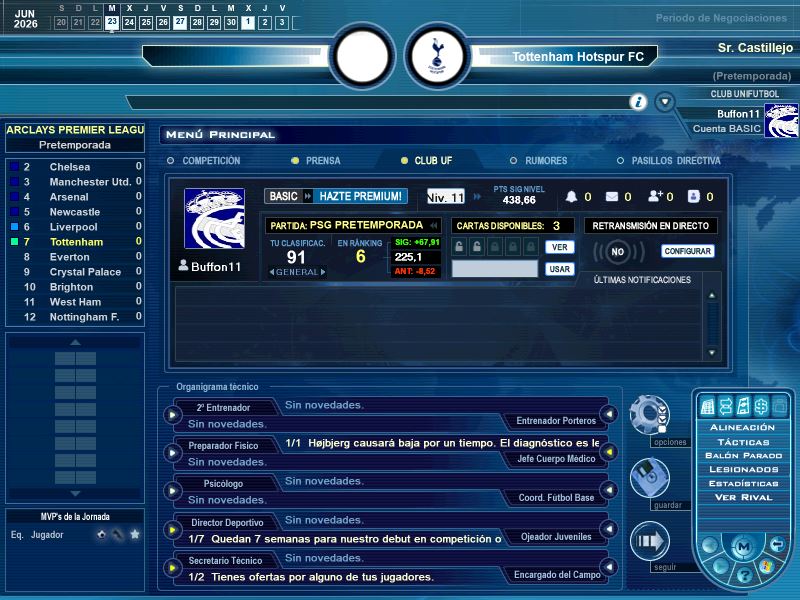Viewport: 800px width, 600px height.
Task: Expand the Secretario Técnico yellow arrow
Action: [x=172, y=567]
